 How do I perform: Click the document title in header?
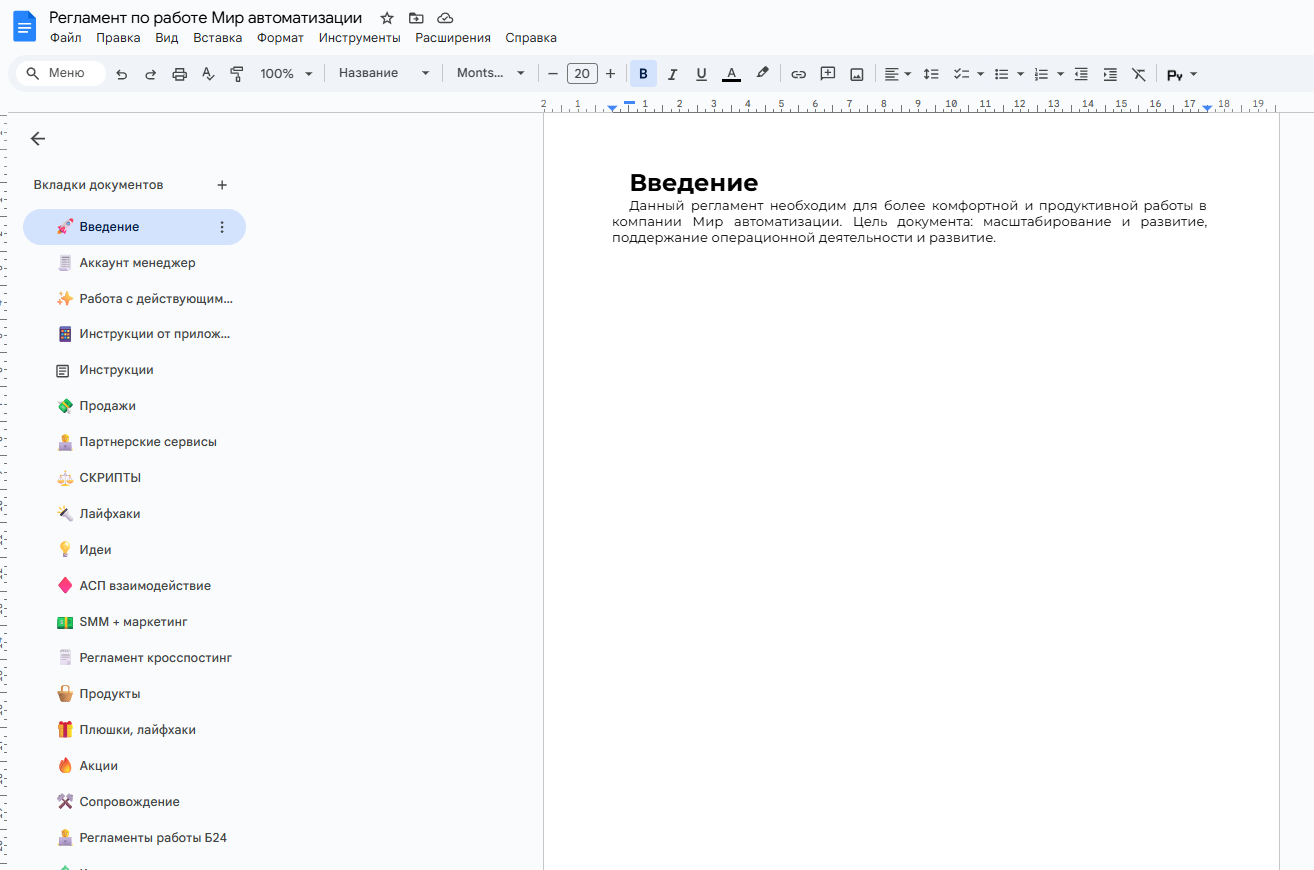[206, 18]
